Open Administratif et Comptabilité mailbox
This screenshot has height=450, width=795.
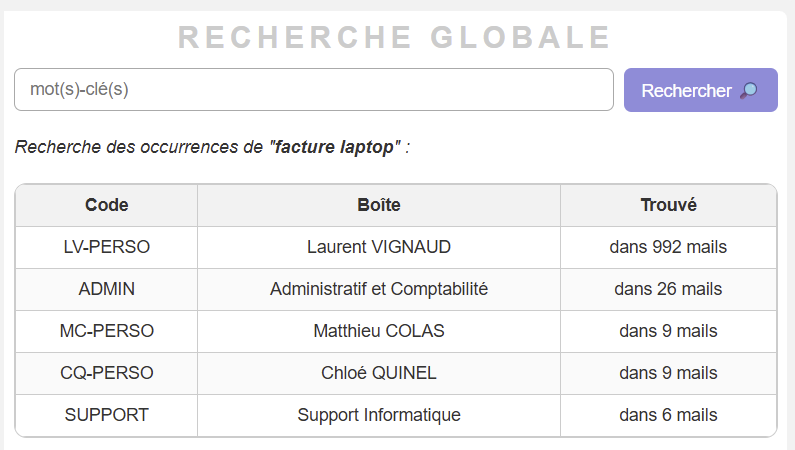pyautogui.click(x=379, y=289)
